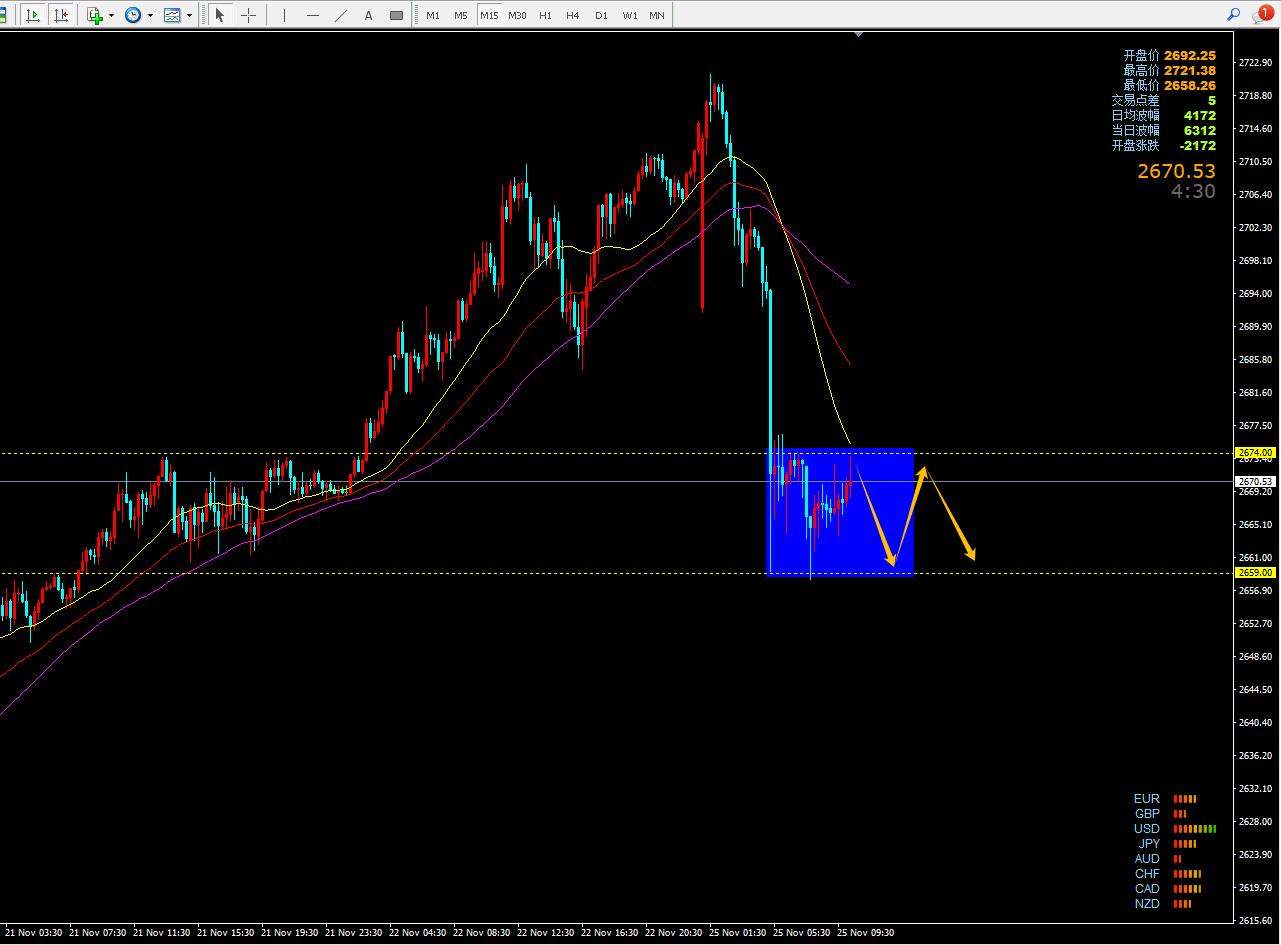
Task: Click the 4172 daily average range value
Action: click(1200, 116)
